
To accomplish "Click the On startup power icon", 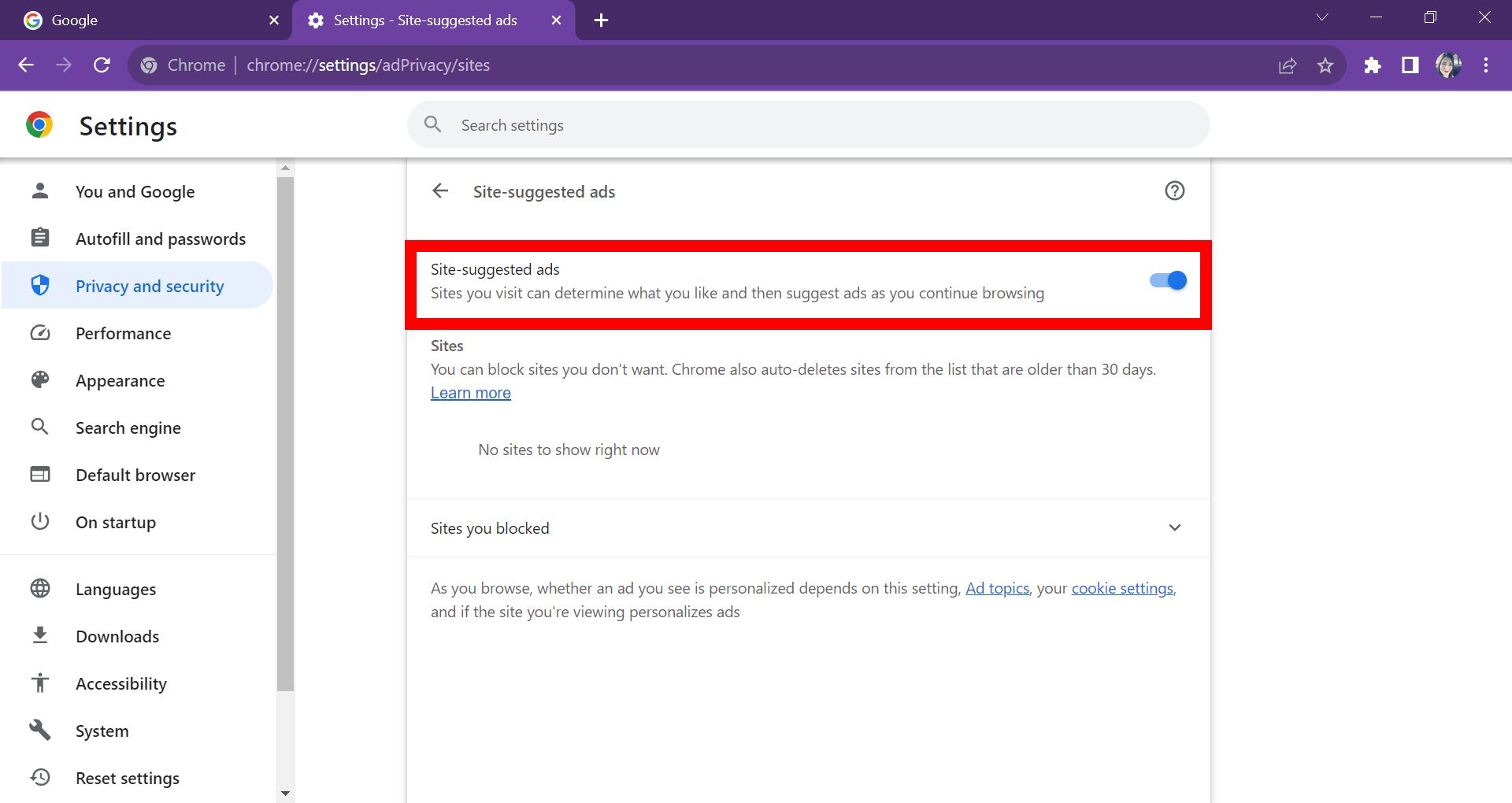I will point(39,521).
